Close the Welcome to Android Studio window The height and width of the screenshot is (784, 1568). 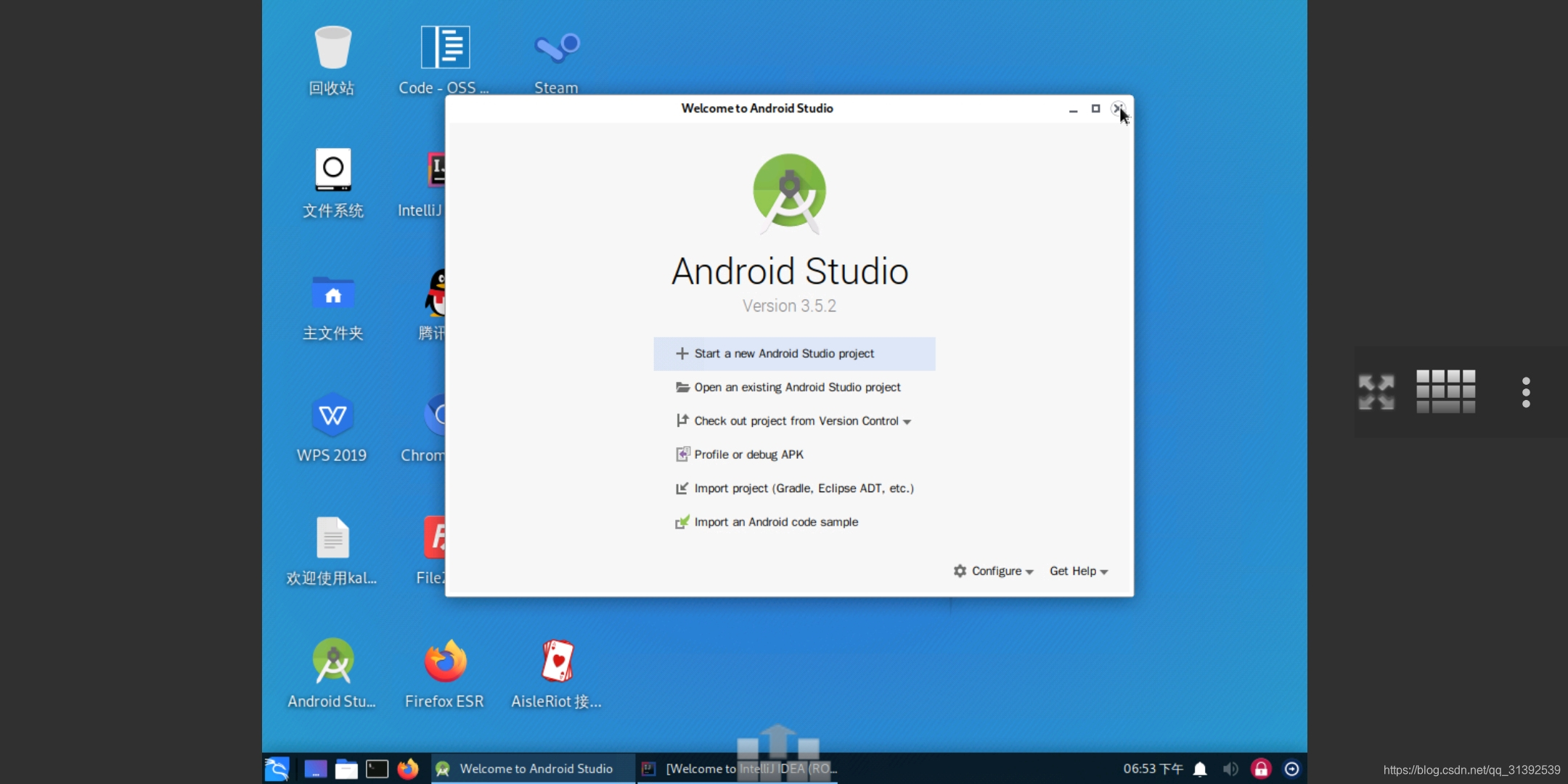[1118, 109]
